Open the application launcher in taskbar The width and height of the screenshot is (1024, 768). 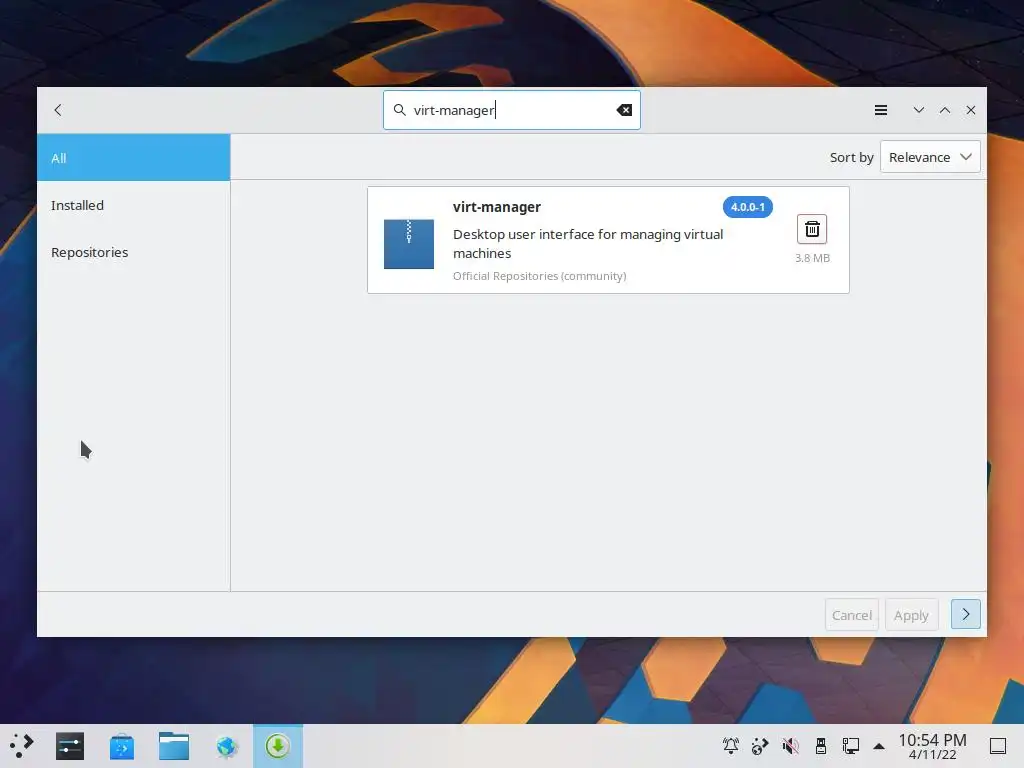click(22, 746)
